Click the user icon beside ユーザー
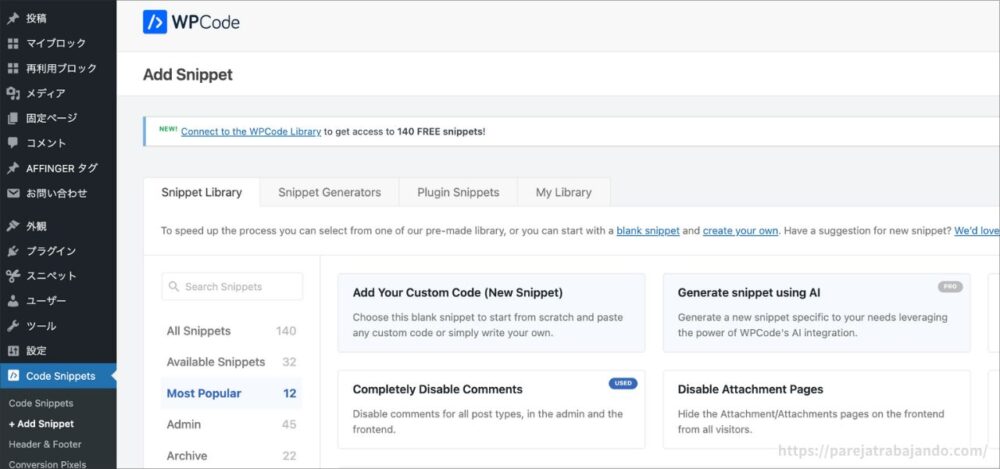The height and width of the screenshot is (469, 1000). pos(13,301)
